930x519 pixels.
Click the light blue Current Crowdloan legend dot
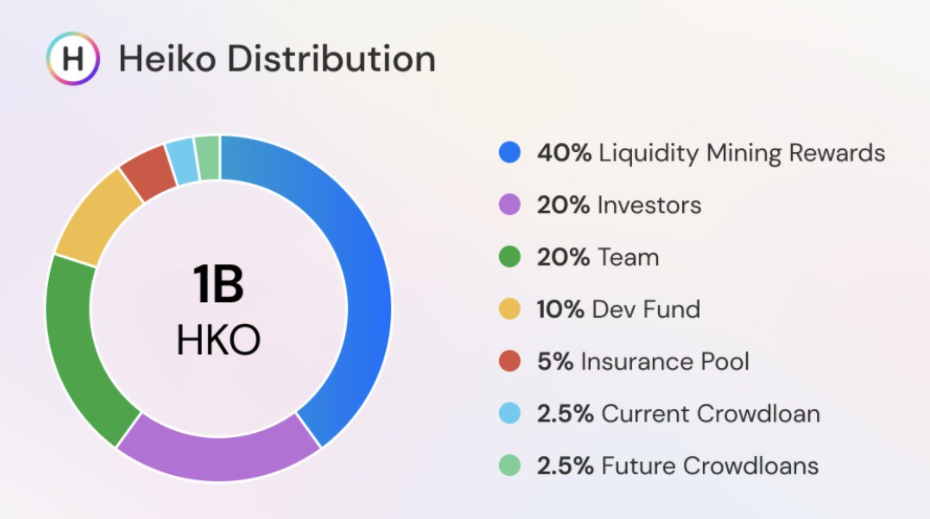509,413
